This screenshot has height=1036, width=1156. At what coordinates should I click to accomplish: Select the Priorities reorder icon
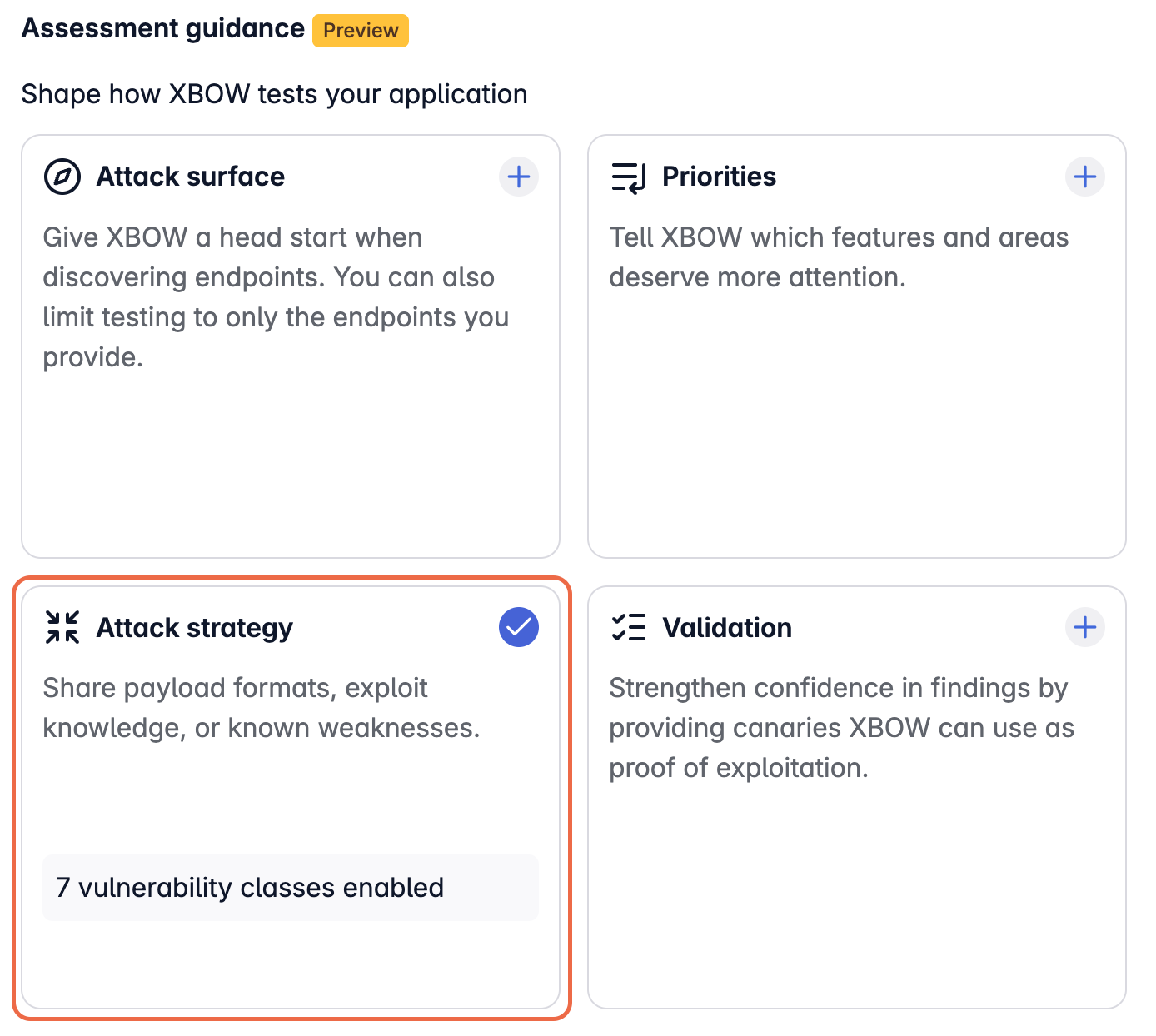pos(630,177)
